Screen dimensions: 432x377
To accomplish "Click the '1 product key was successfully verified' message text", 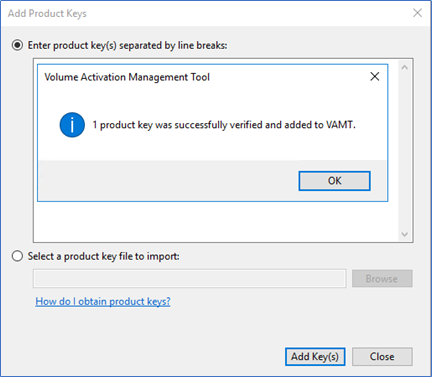I will pos(224,125).
